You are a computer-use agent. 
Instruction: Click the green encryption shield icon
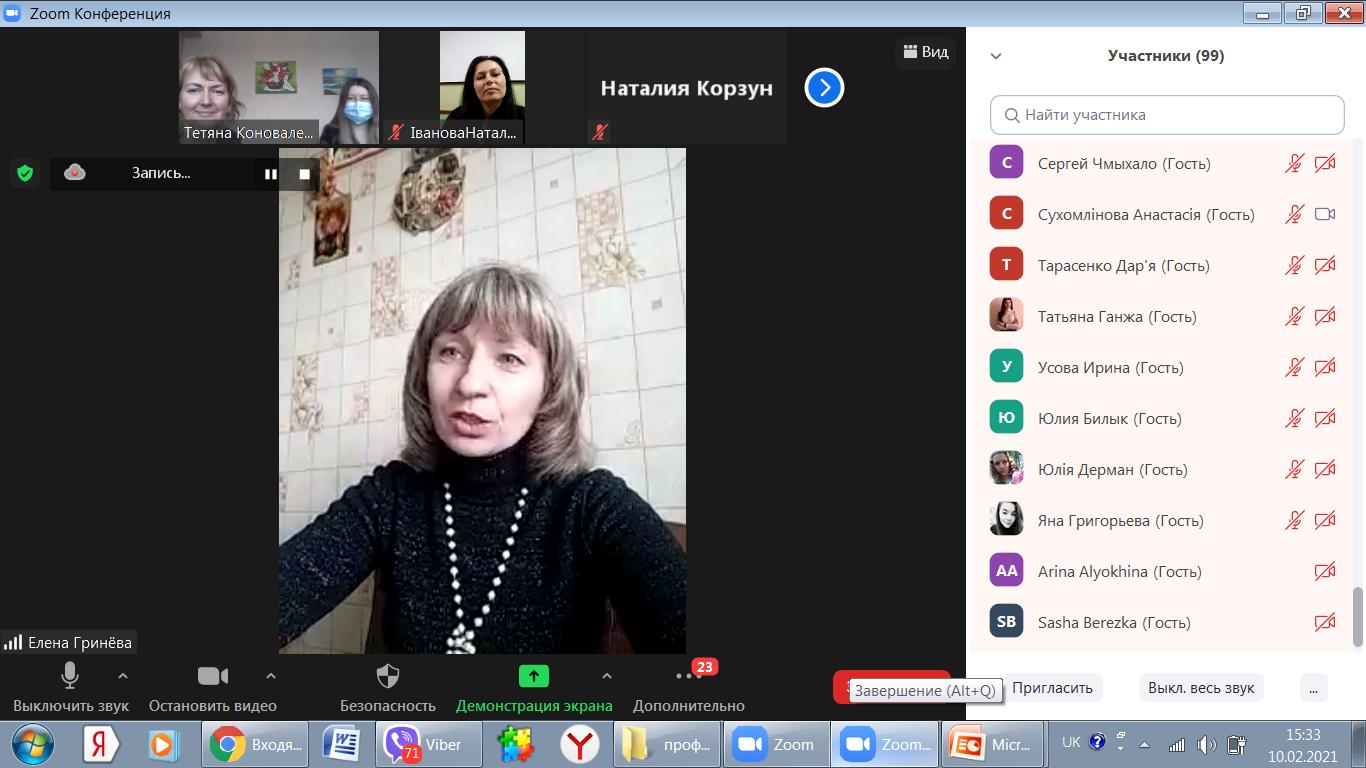(x=25, y=173)
